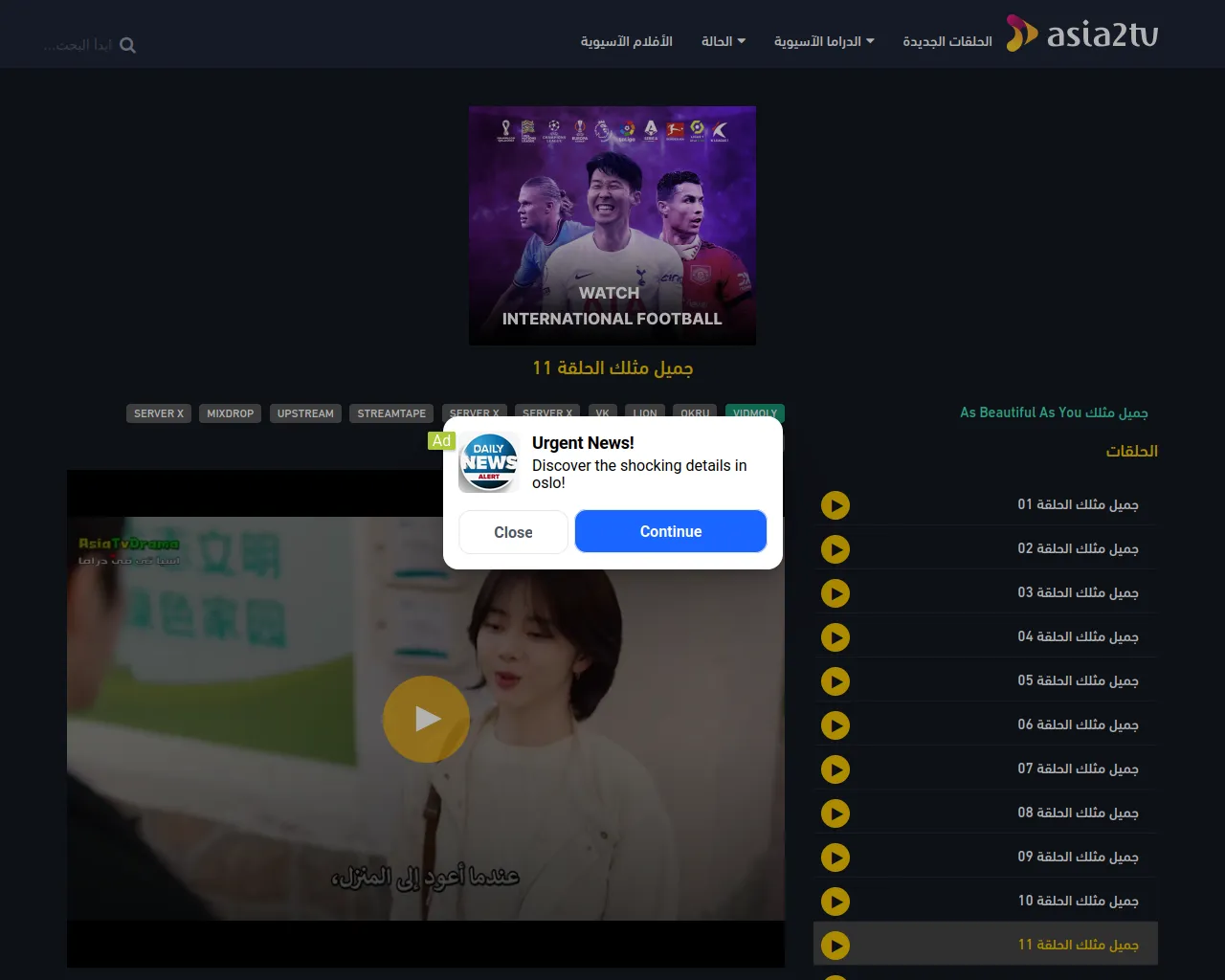Click the green Ad label badge
Viewport: 1225px width, 980px height.
click(441, 440)
